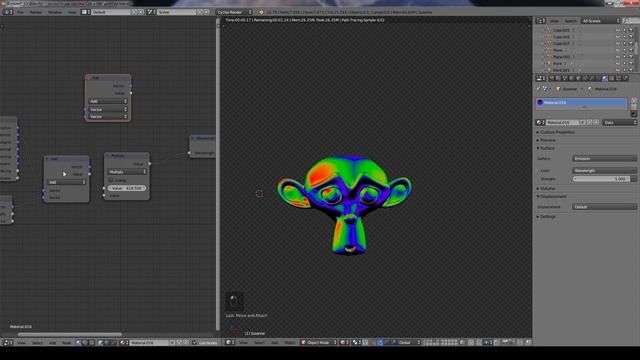Open the Object properties tab

coord(578,78)
